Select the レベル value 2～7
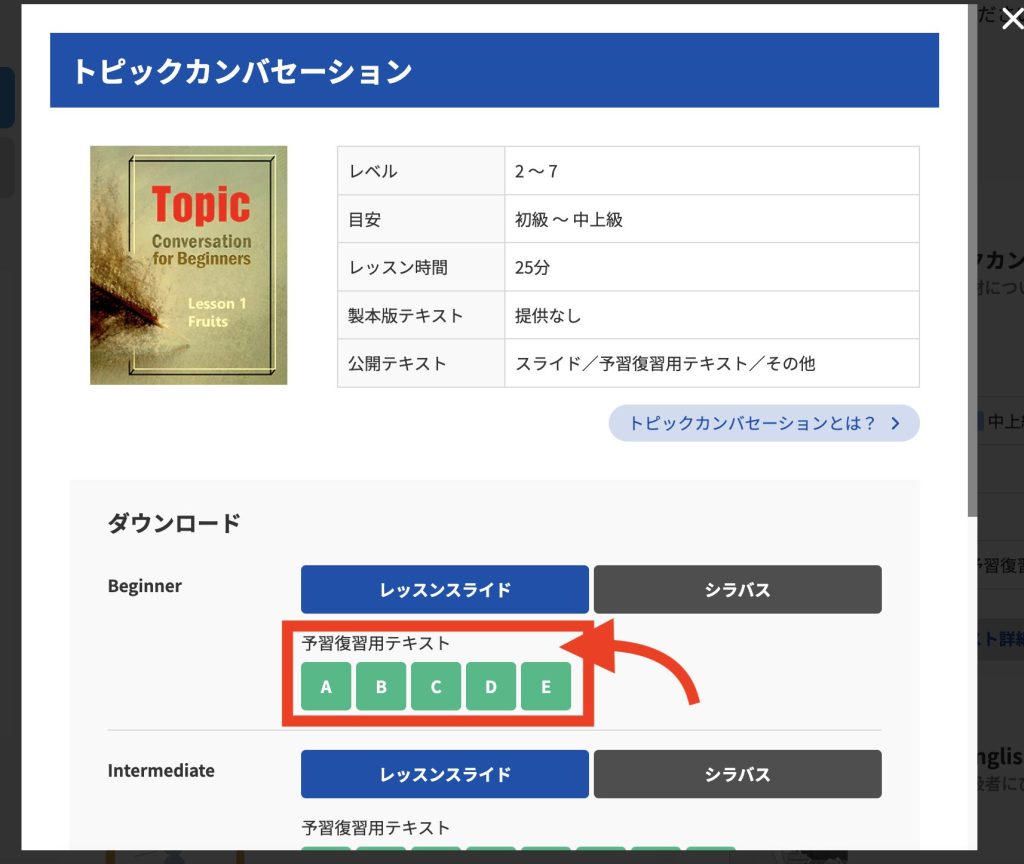 point(536,171)
